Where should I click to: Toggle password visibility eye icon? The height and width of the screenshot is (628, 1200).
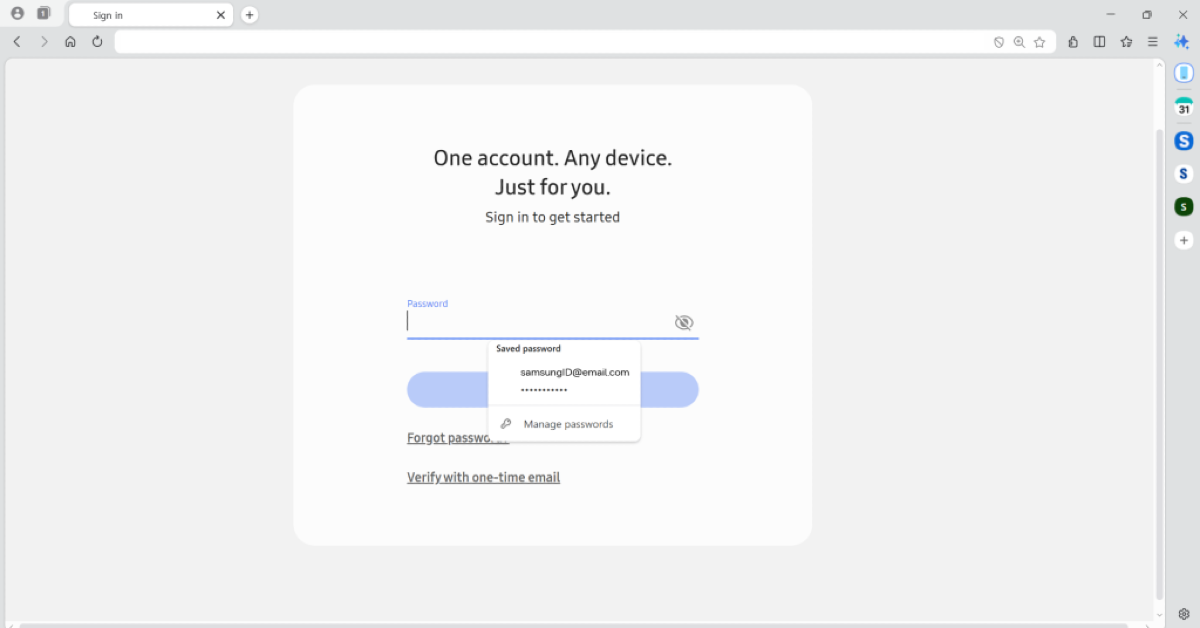pyautogui.click(x=684, y=322)
